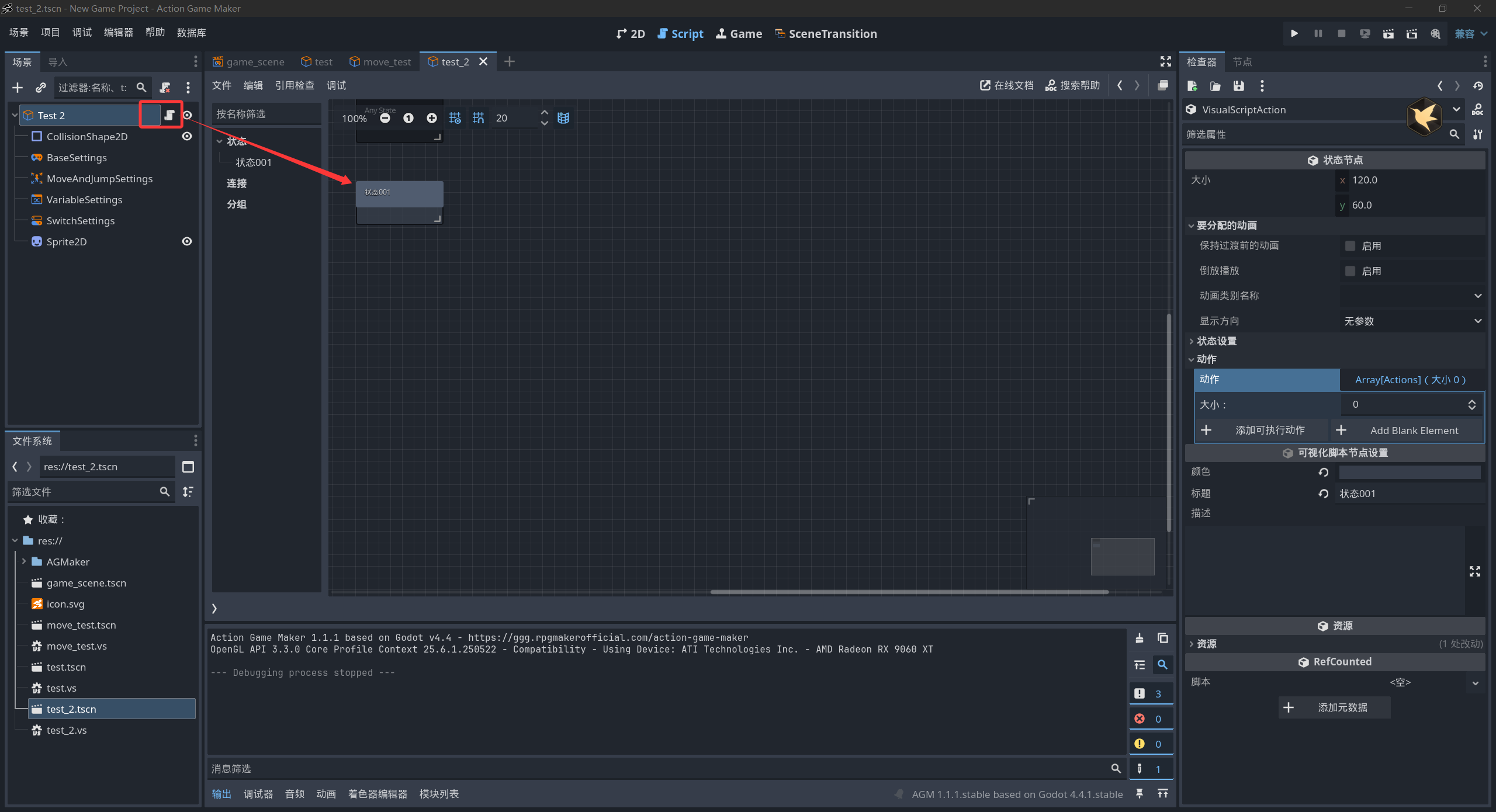1496x812 pixels.
Task: Expand the 状态设置 section
Action: [x=1216, y=341]
